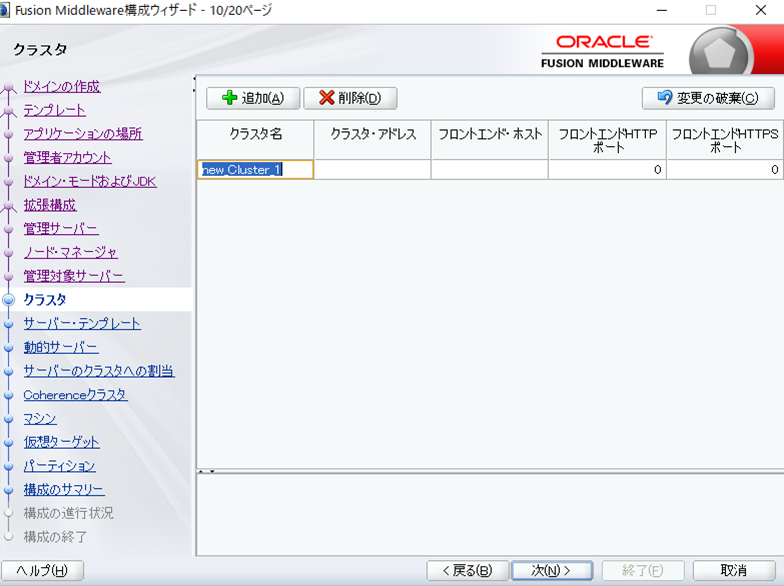Click the フロントエンドHTTPSポート cell value

tap(724, 170)
